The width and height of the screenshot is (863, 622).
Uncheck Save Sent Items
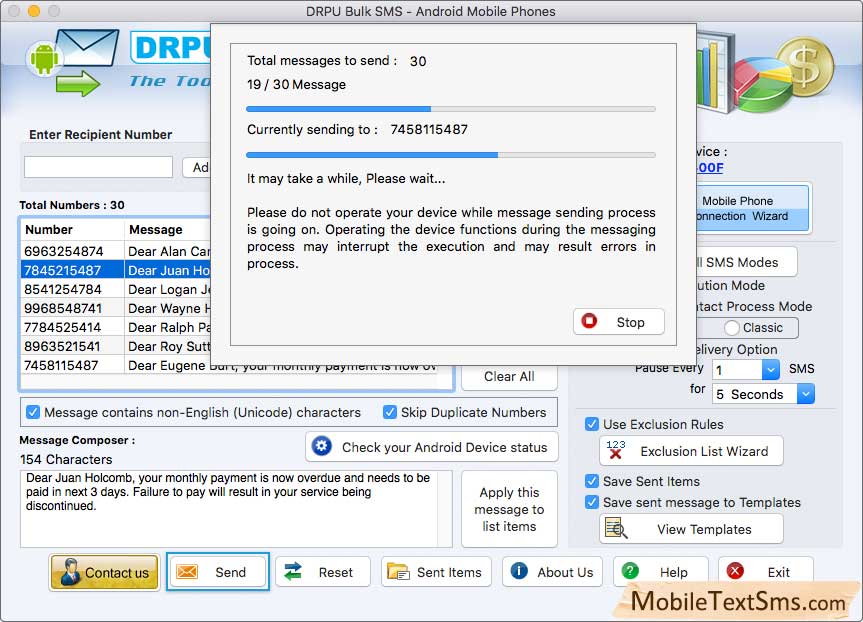[x=592, y=481]
